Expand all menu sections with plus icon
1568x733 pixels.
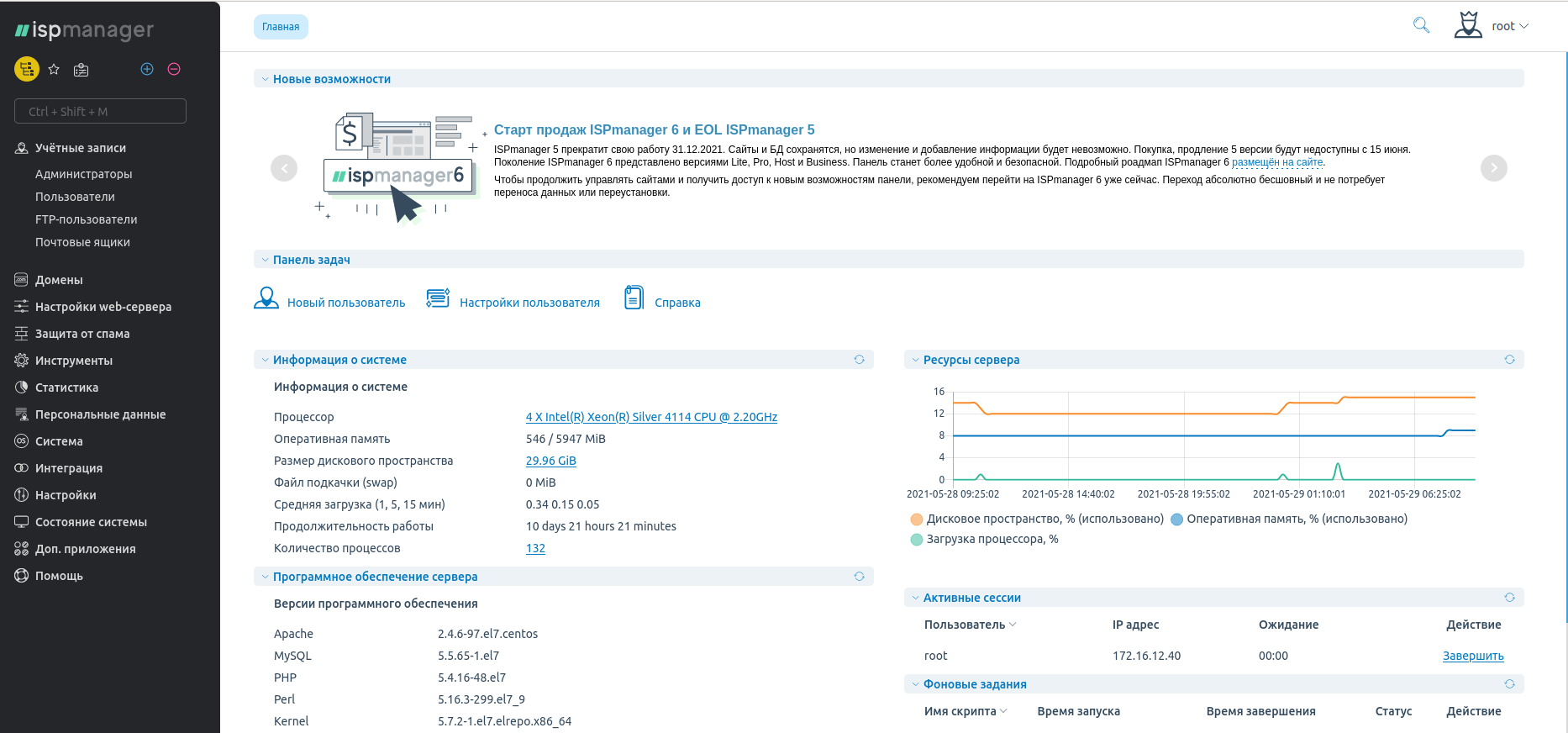click(147, 69)
